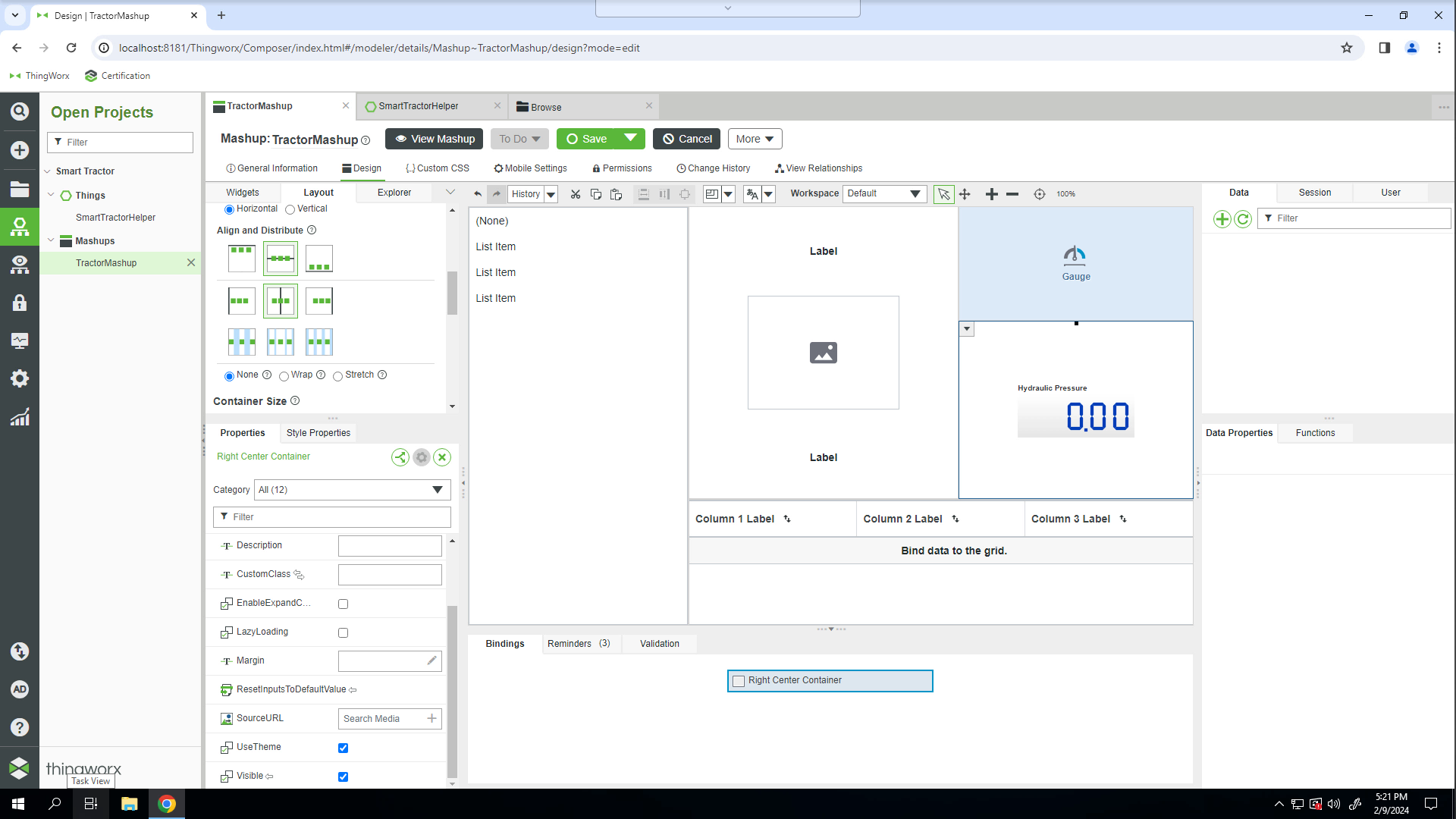Open the Certification bookmark link
The height and width of the screenshot is (819, 1456).
[x=118, y=76]
